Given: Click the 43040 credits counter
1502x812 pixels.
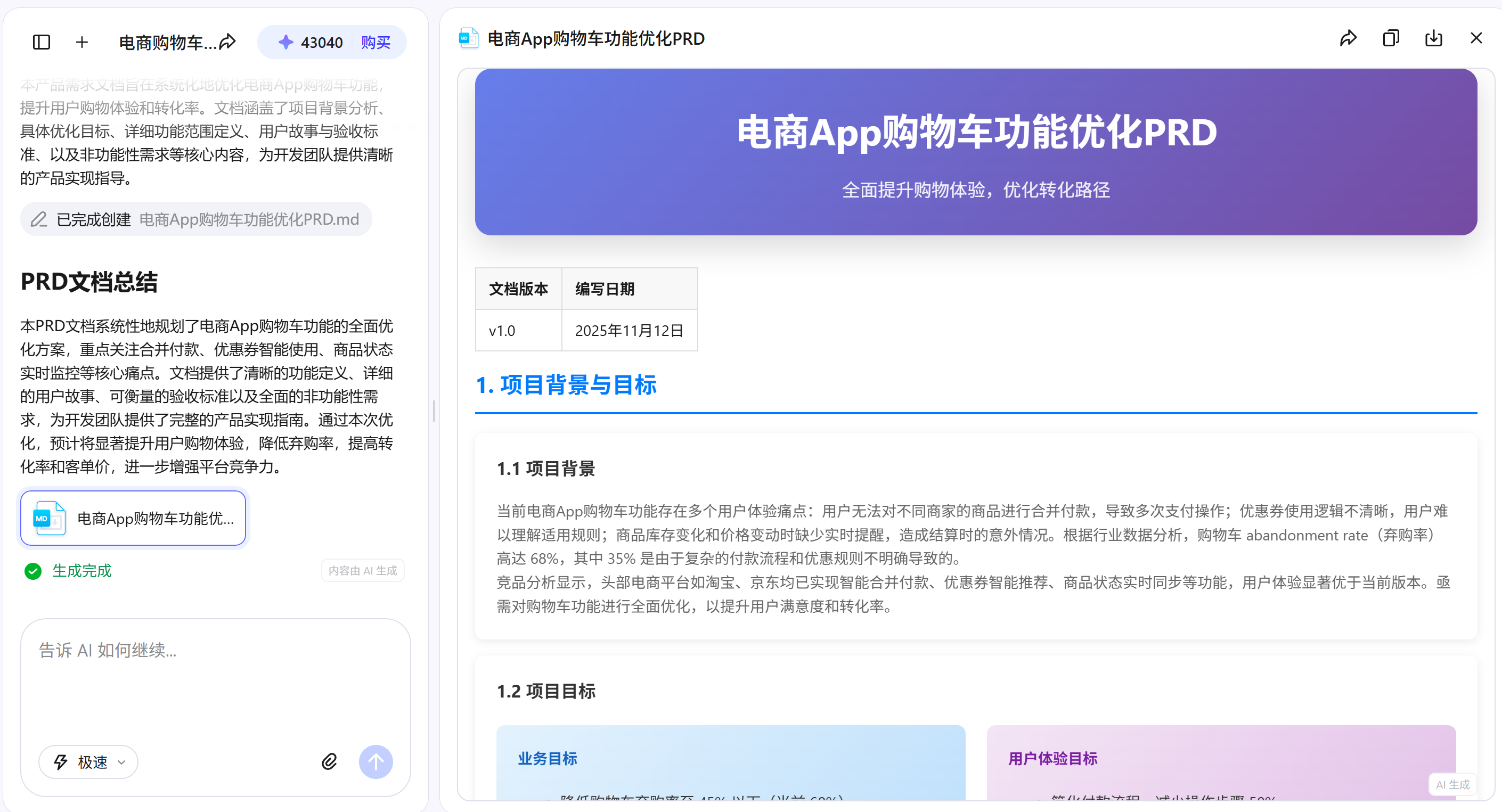Looking at the screenshot, I should (321, 42).
